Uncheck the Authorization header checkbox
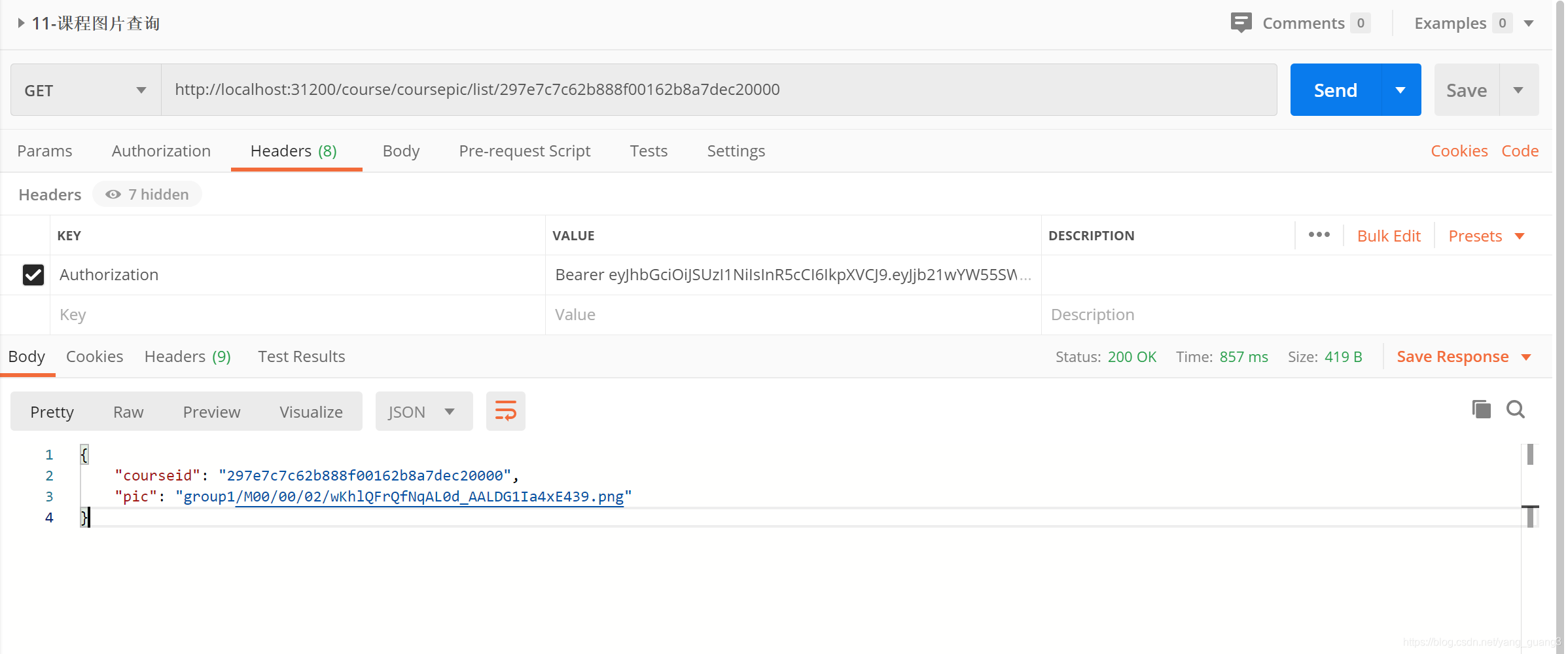This screenshot has height=654, width=1568. 33,275
